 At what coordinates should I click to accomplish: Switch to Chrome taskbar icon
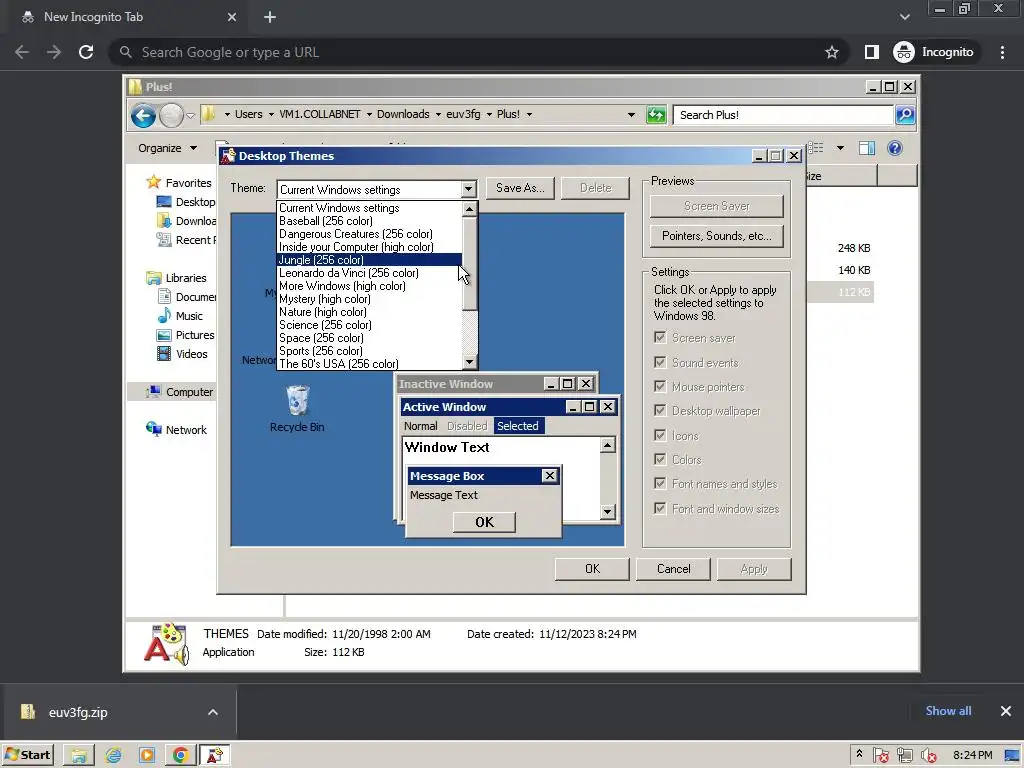coord(181,756)
